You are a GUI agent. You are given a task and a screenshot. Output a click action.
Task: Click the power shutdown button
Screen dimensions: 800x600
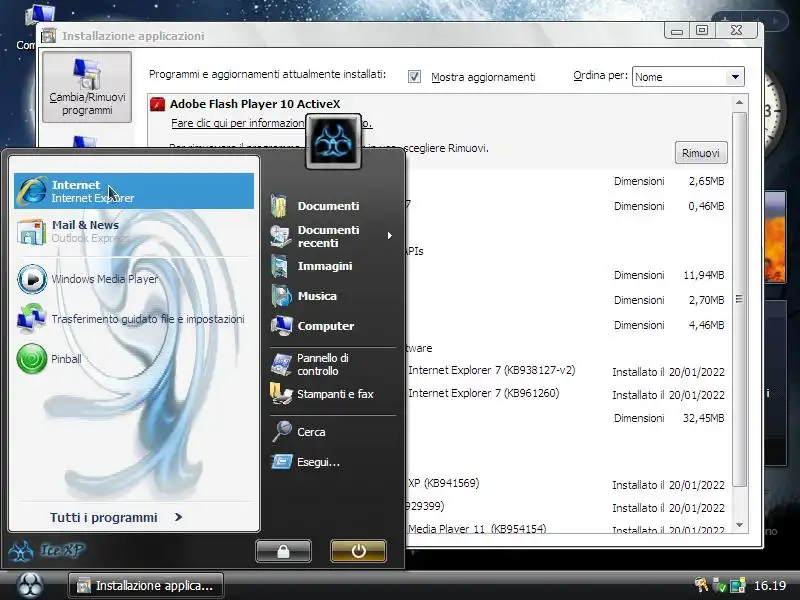tap(358, 551)
